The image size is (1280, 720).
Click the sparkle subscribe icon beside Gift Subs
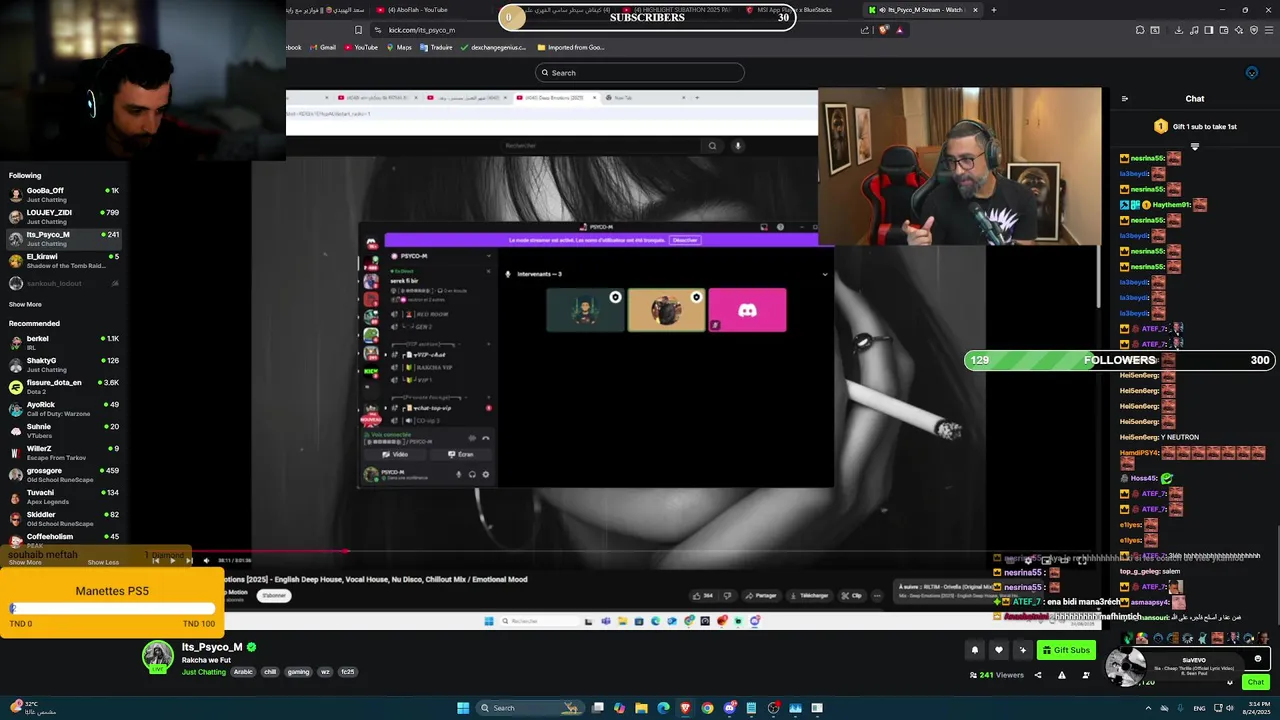(1022, 650)
